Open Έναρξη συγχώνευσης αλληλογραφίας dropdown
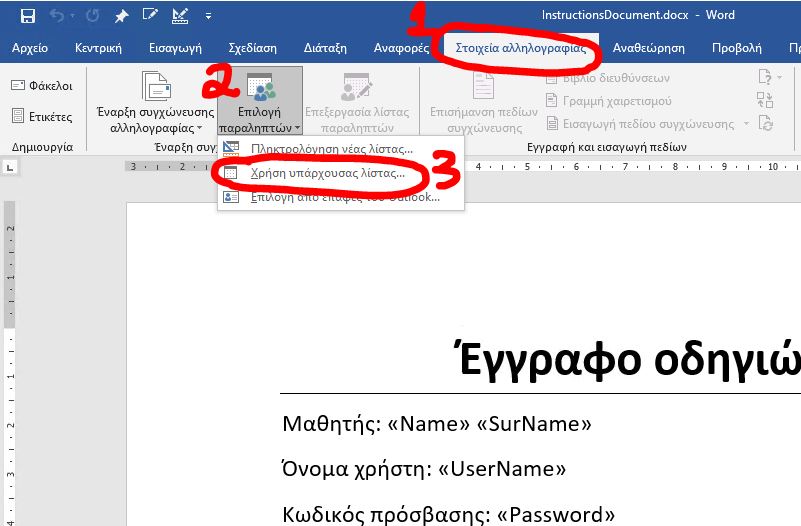This screenshot has width=801, height=526. point(155,102)
